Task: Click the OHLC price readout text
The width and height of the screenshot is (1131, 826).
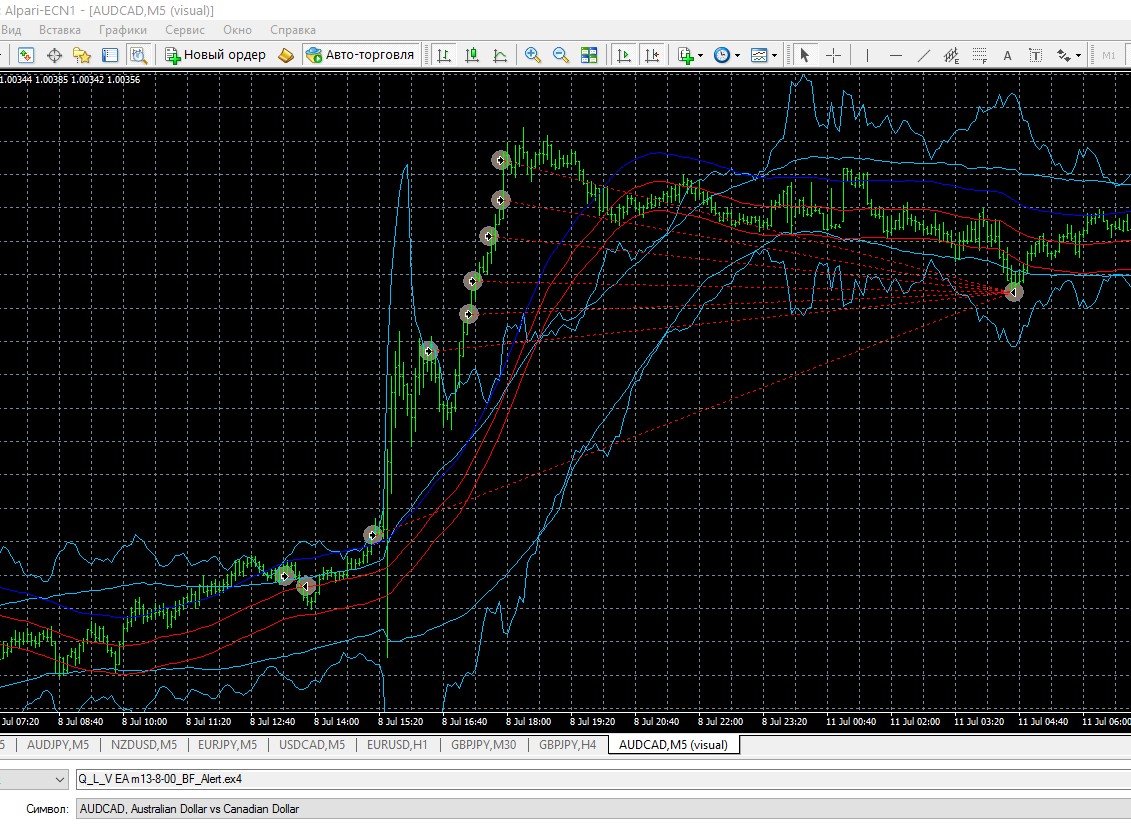Action: (x=70, y=79)
